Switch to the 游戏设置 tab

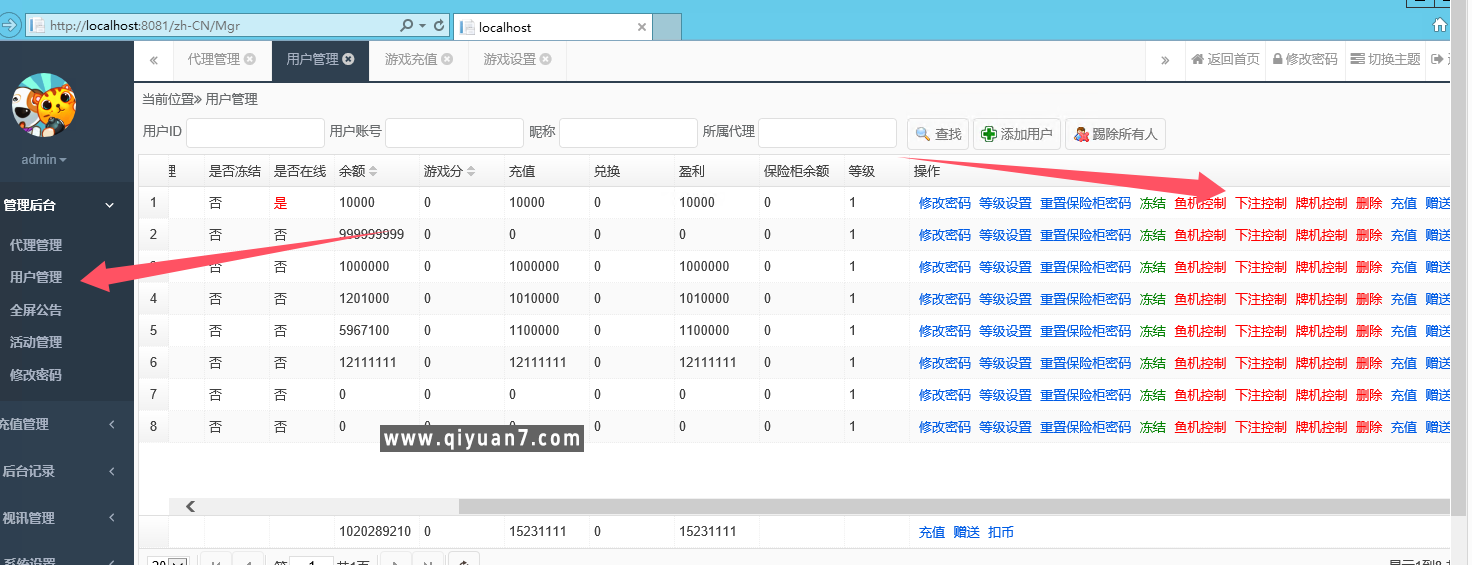click(510, 59)
